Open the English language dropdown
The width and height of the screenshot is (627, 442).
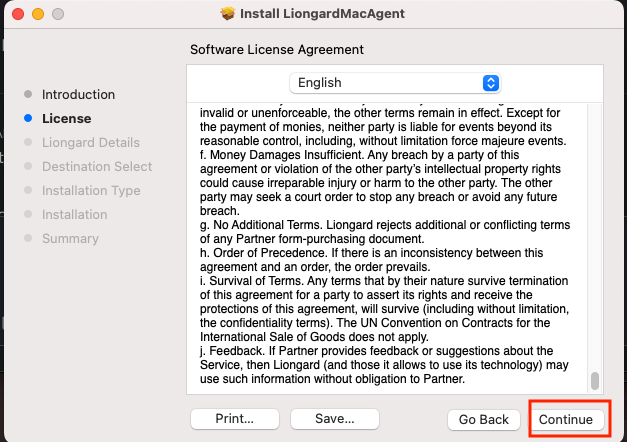tap(395, 83)
